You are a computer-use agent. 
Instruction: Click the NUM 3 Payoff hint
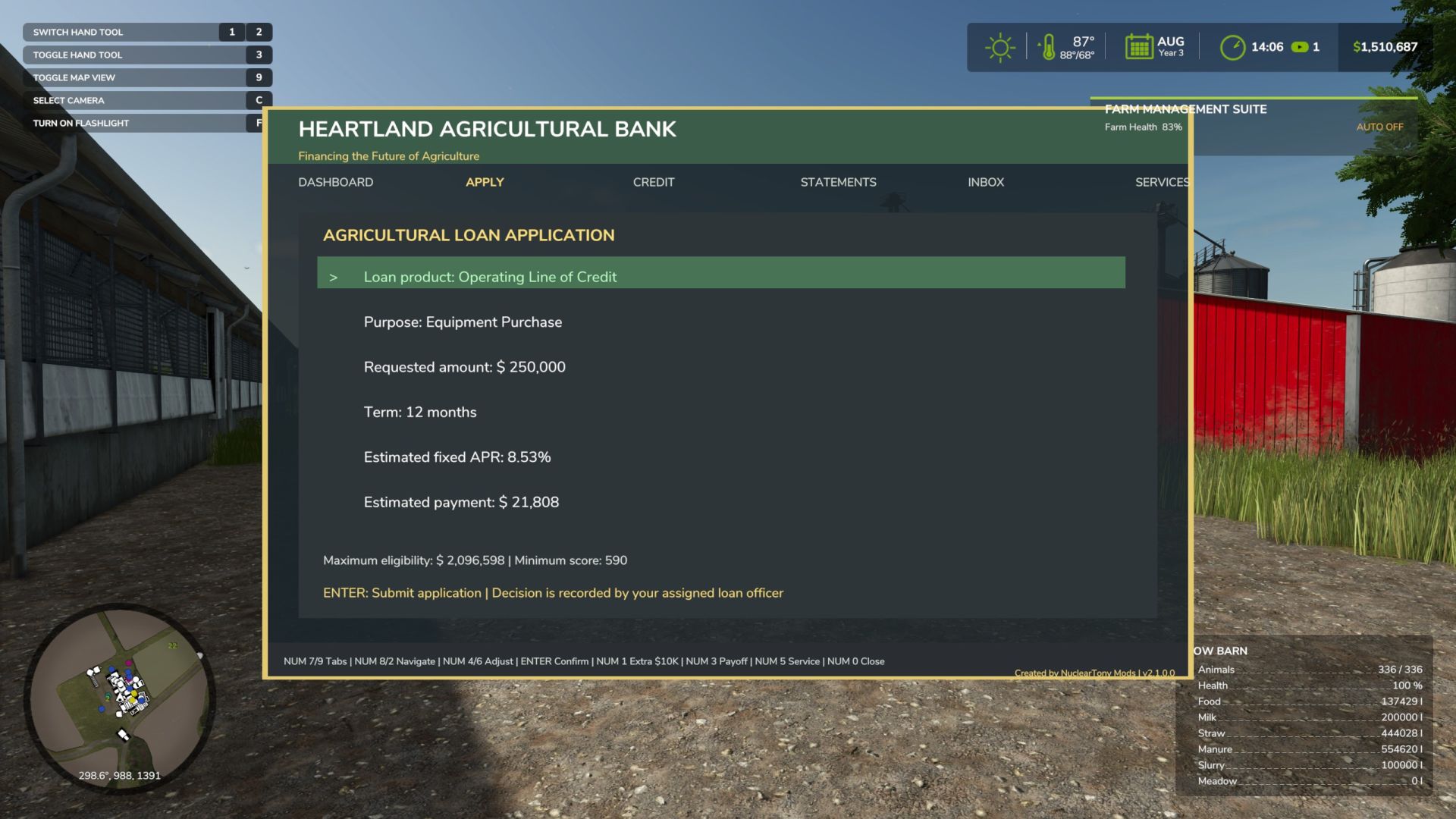pyautogui.click(x=716, y=661)
